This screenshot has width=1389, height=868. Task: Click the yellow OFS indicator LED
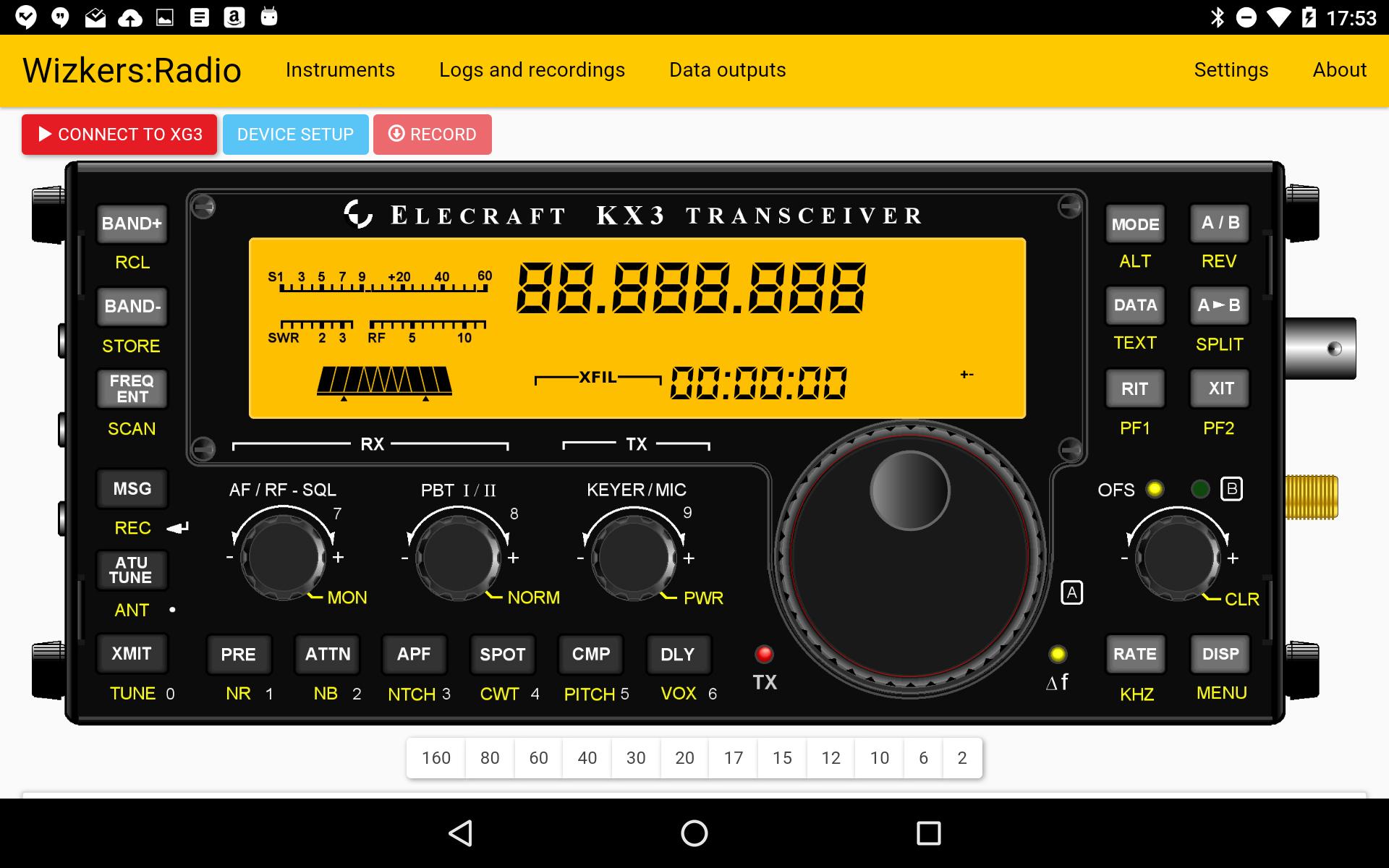(1155, 489)
